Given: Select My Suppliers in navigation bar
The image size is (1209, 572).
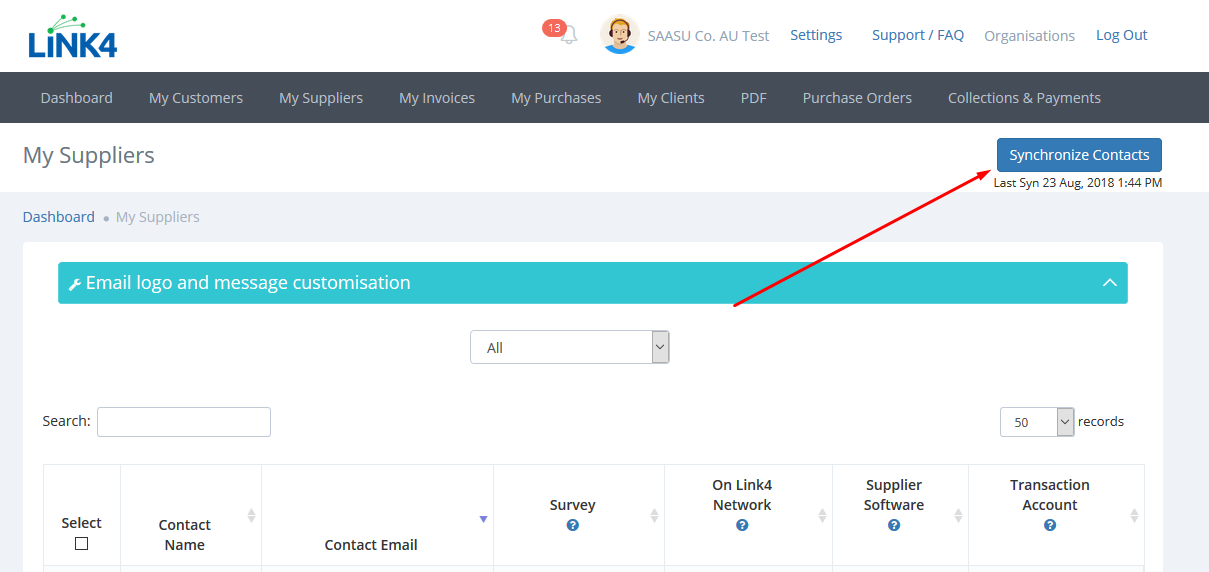Looking at the screenshot, I should (321, 98).
